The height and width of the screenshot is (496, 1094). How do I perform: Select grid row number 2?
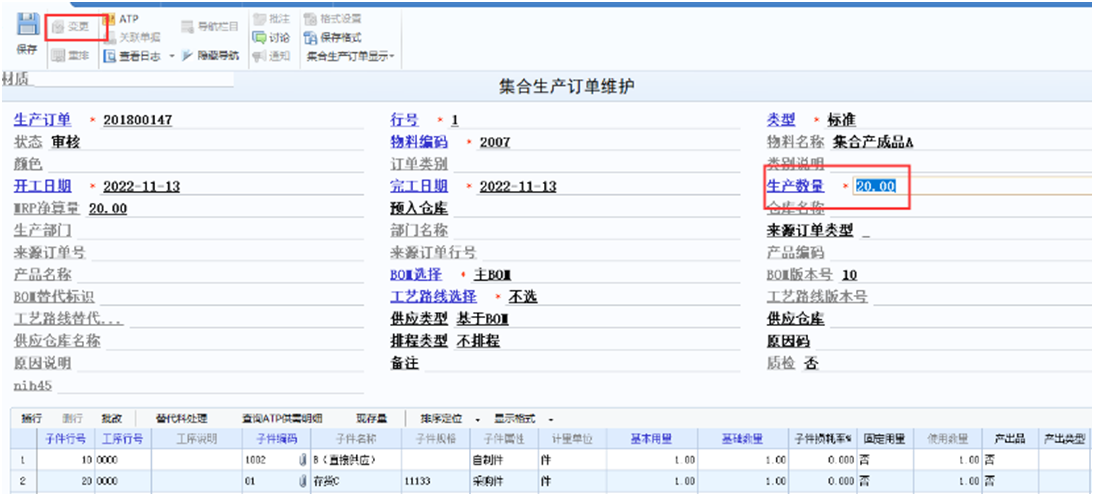click(x=24, y=481)
